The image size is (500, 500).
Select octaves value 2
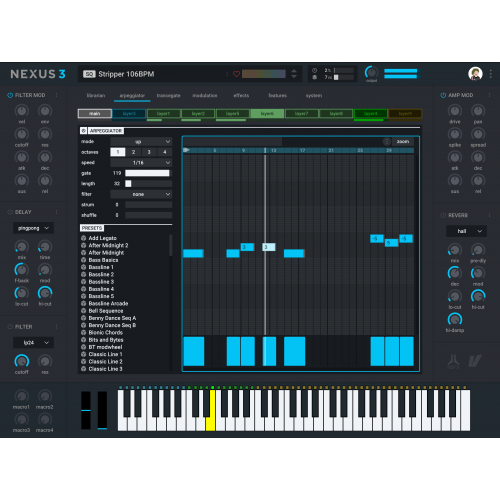tap(133, 152)
